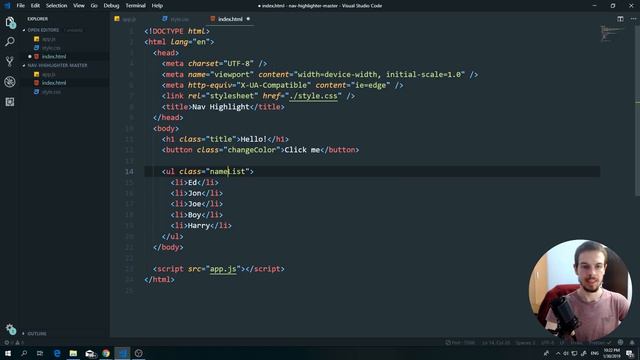640x360 pixels.
Task: Open the Debug menu
Action: pyautogui.click(x=111, y=6)
